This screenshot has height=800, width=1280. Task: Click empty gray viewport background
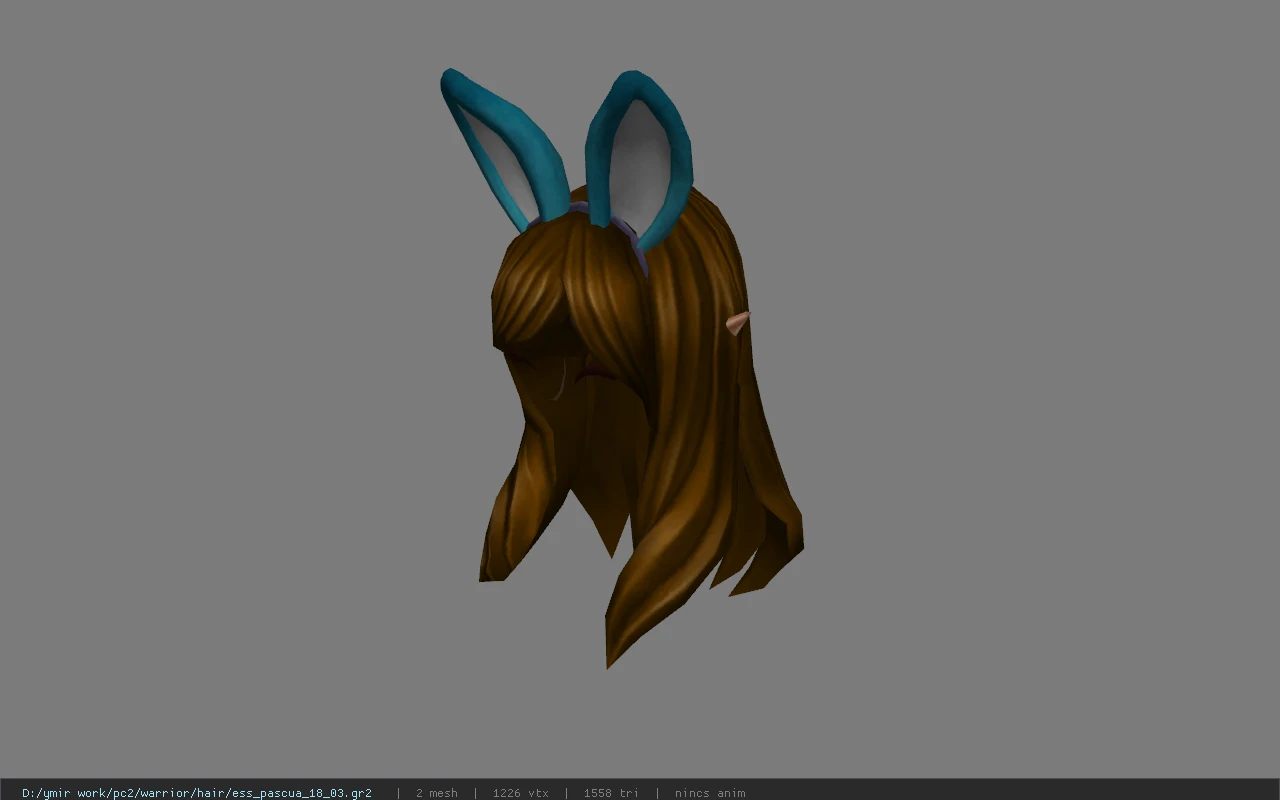click(1000, 400)
